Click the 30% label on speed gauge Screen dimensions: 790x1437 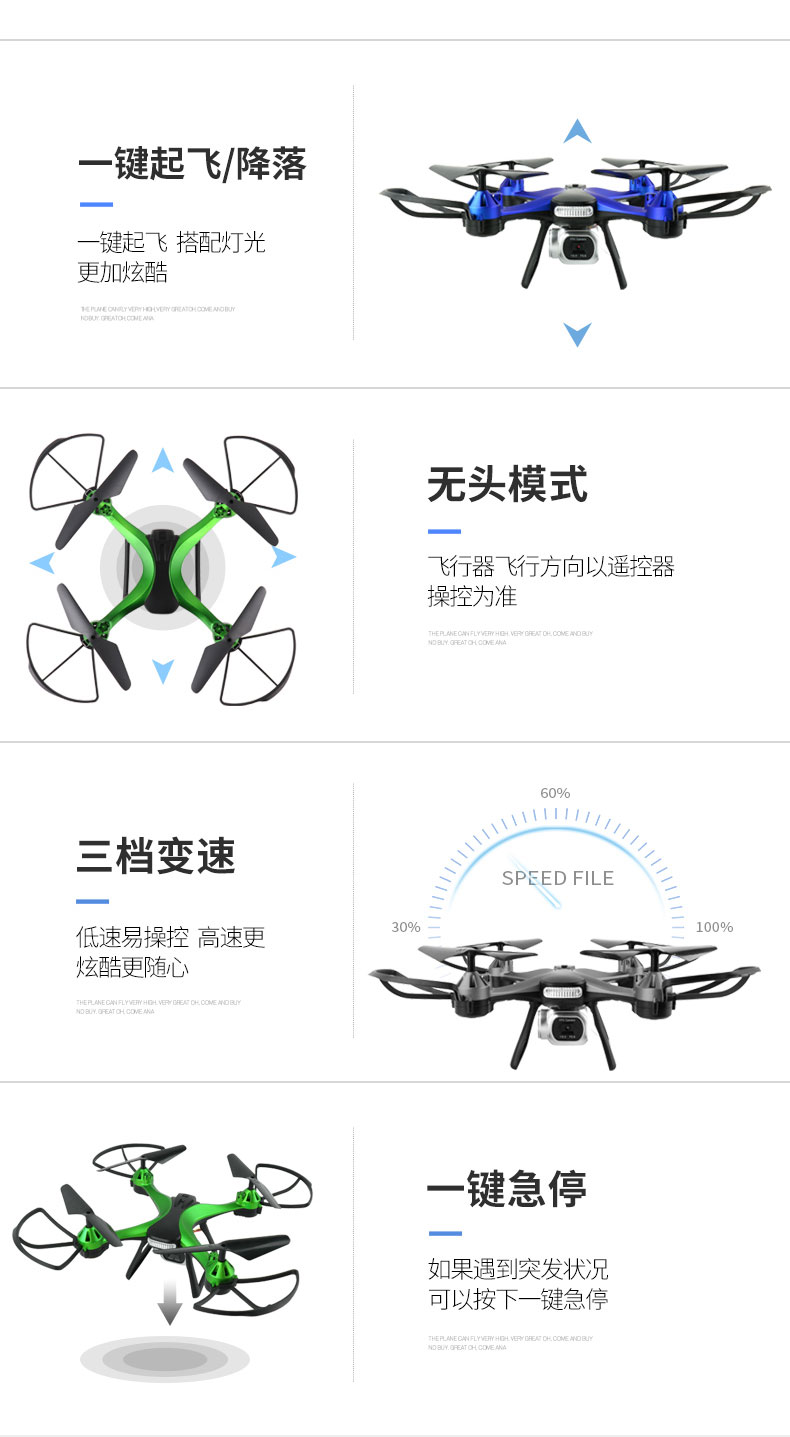(406, 927)
